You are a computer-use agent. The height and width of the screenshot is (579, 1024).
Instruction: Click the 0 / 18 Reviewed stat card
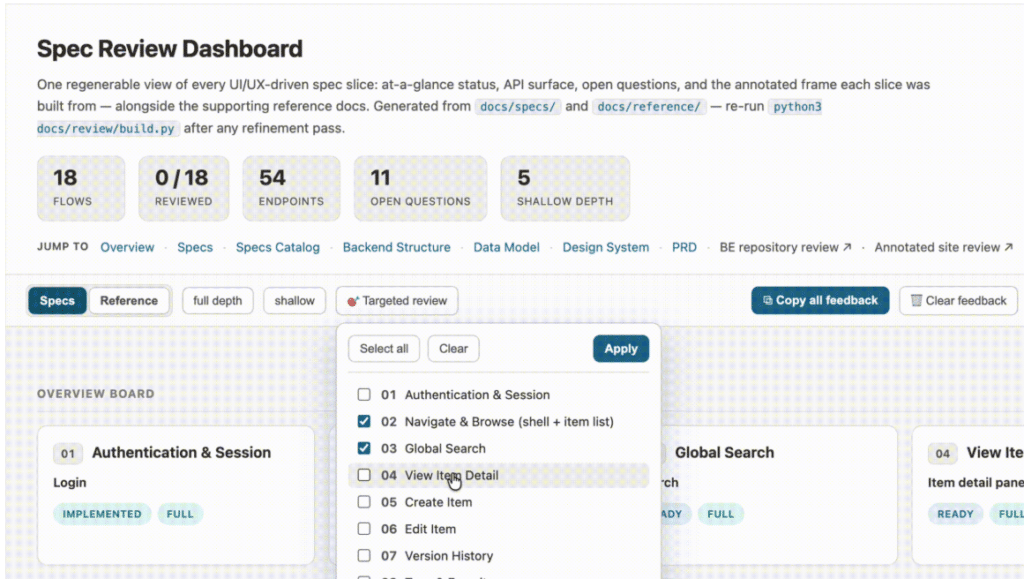tap(184, 188)
